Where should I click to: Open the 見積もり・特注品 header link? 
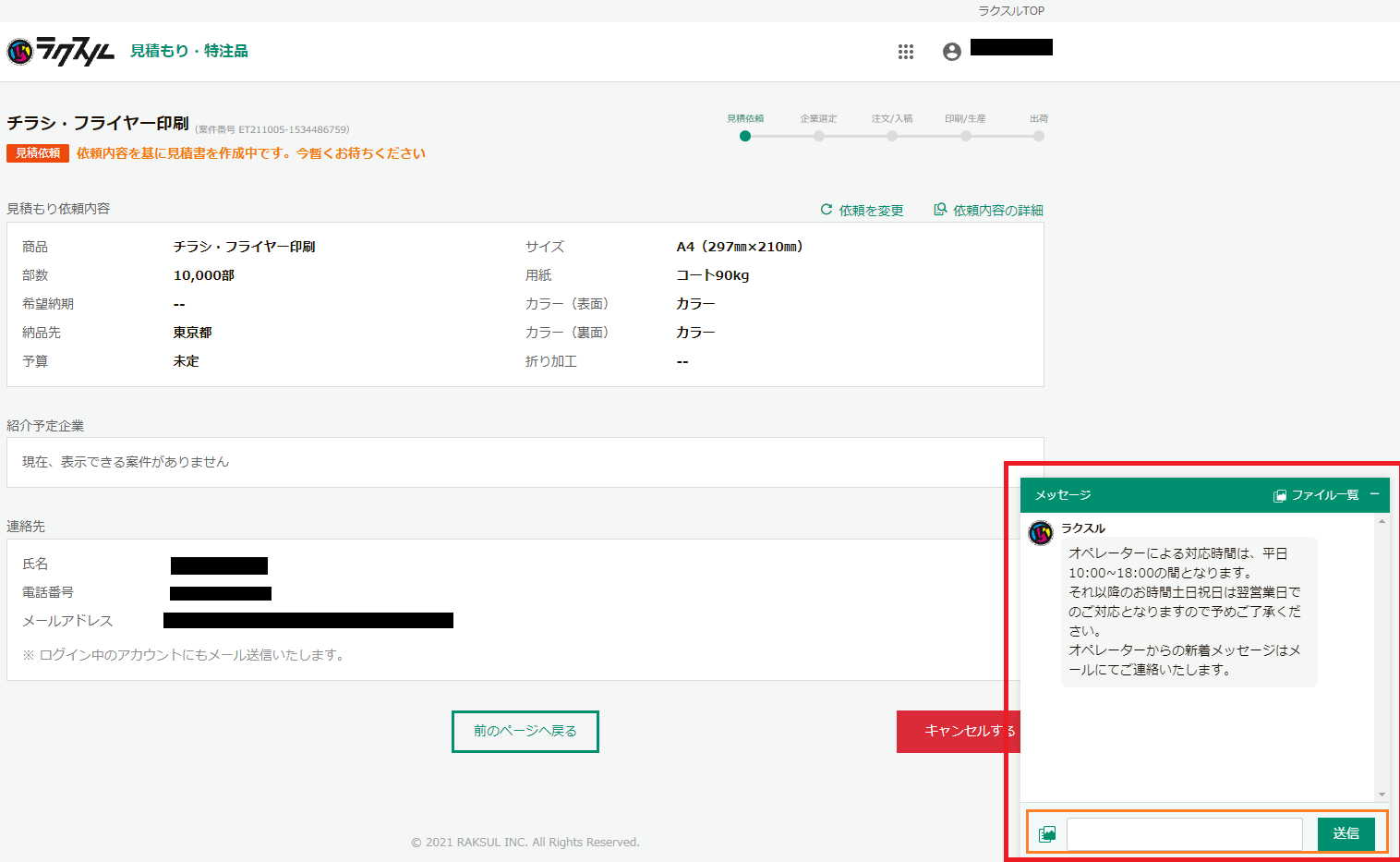tap(189, 51)
